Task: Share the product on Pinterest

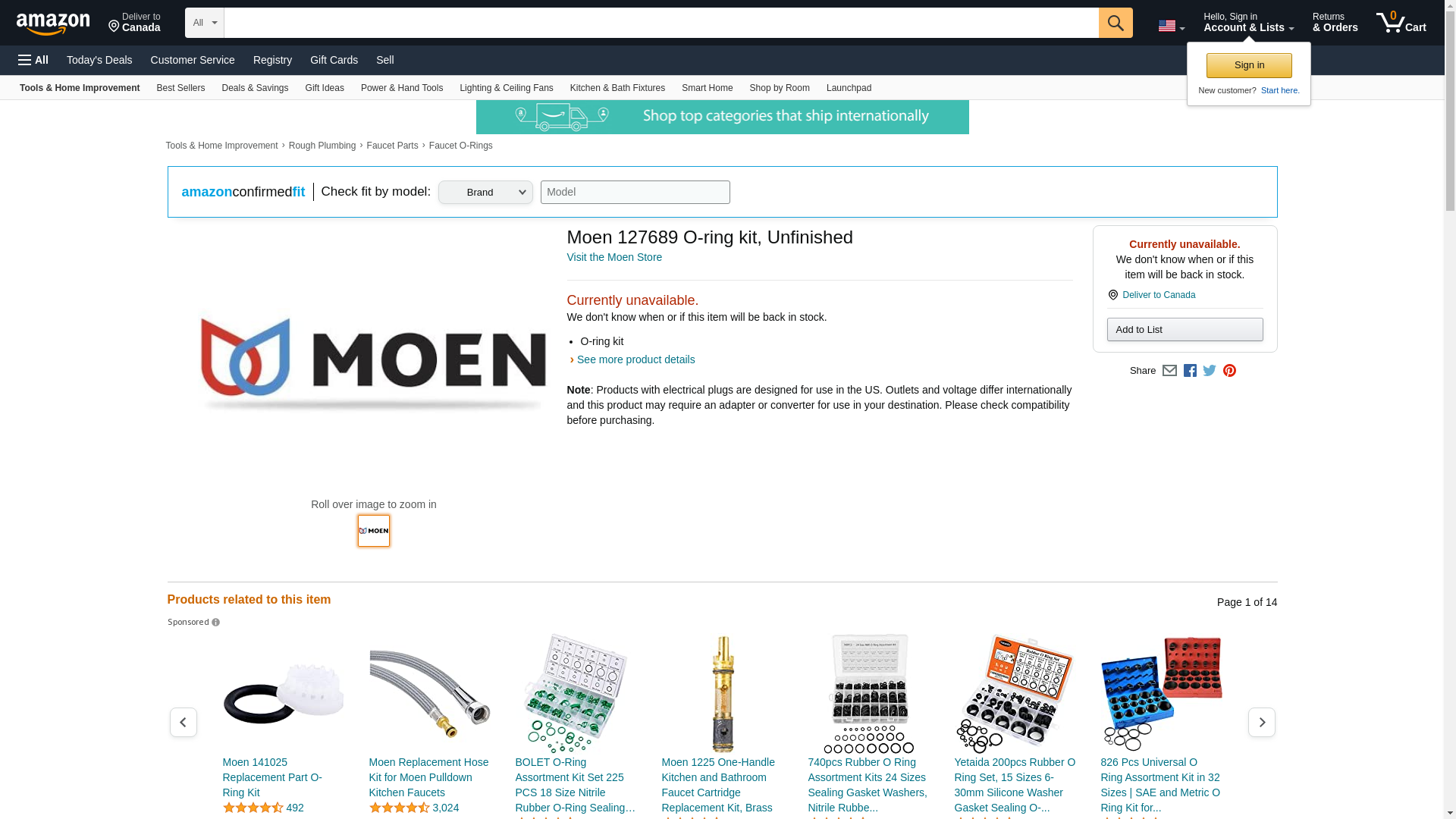Action: 1229,371
